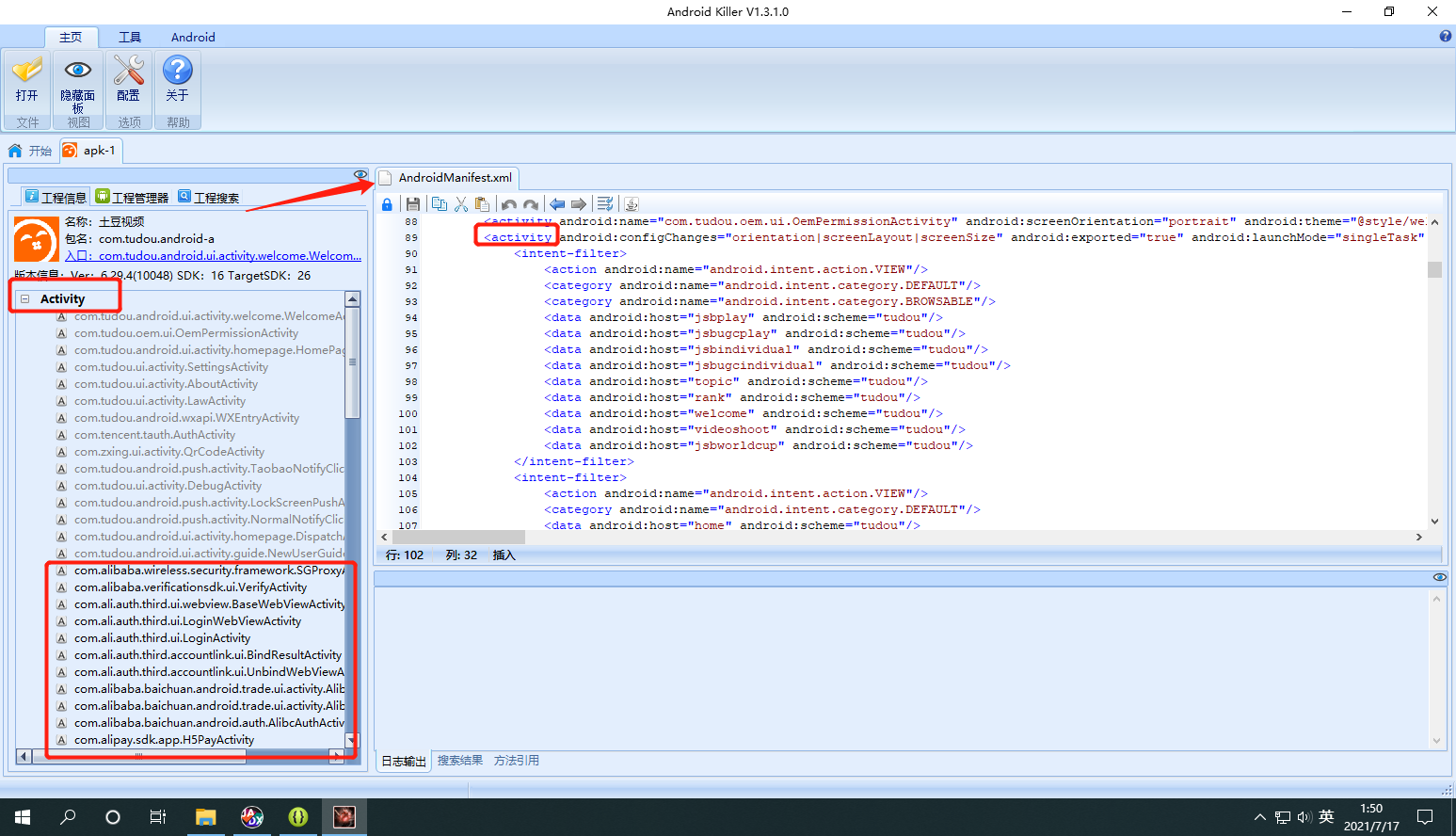Viewport: 1456px width, 836px height.
Task: Switch to the 方法引用 method references tab
Action: (x=517, y=761)
